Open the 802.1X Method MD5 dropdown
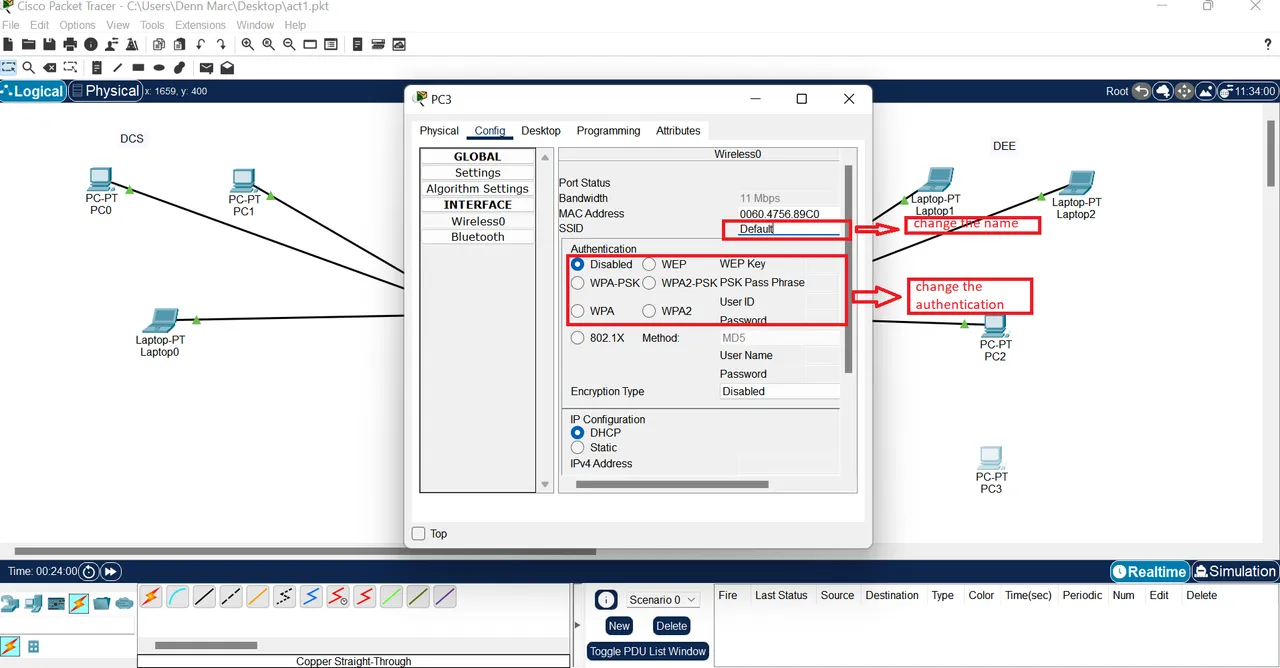This screenshot has width=1280, height=668. coord(780,338)
